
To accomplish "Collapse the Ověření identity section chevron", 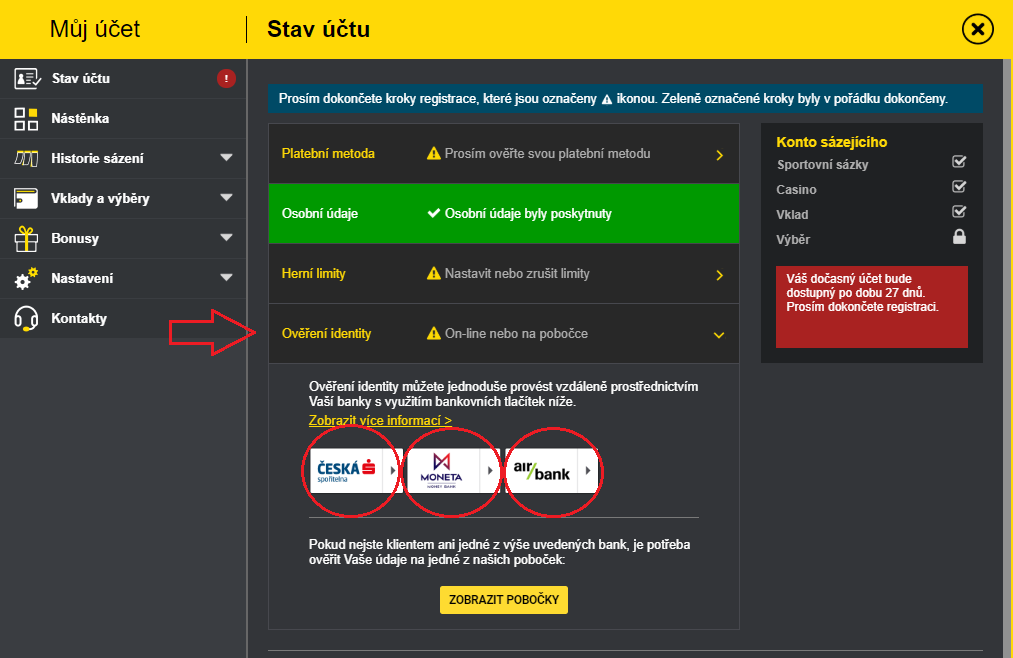I will click(719, 335).
